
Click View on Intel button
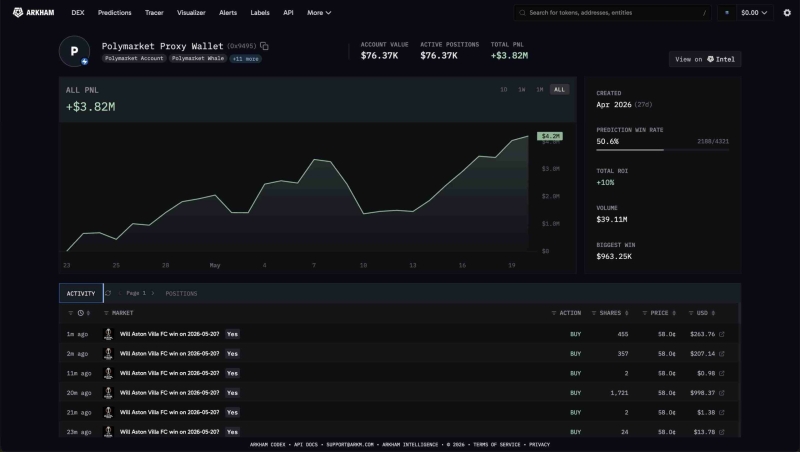(705, 59)
